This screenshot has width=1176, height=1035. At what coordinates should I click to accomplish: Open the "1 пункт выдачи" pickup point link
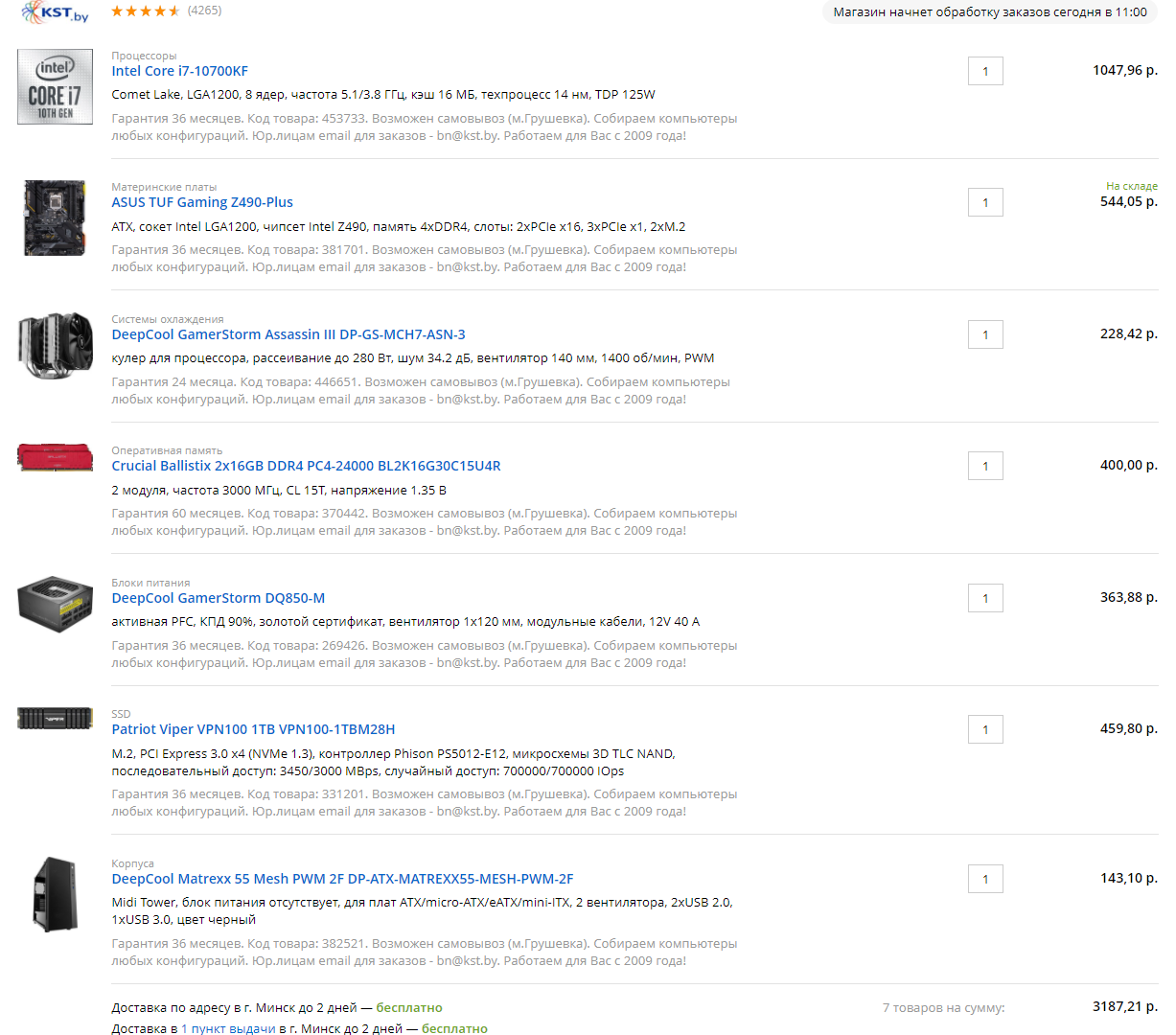[228, 1028]
